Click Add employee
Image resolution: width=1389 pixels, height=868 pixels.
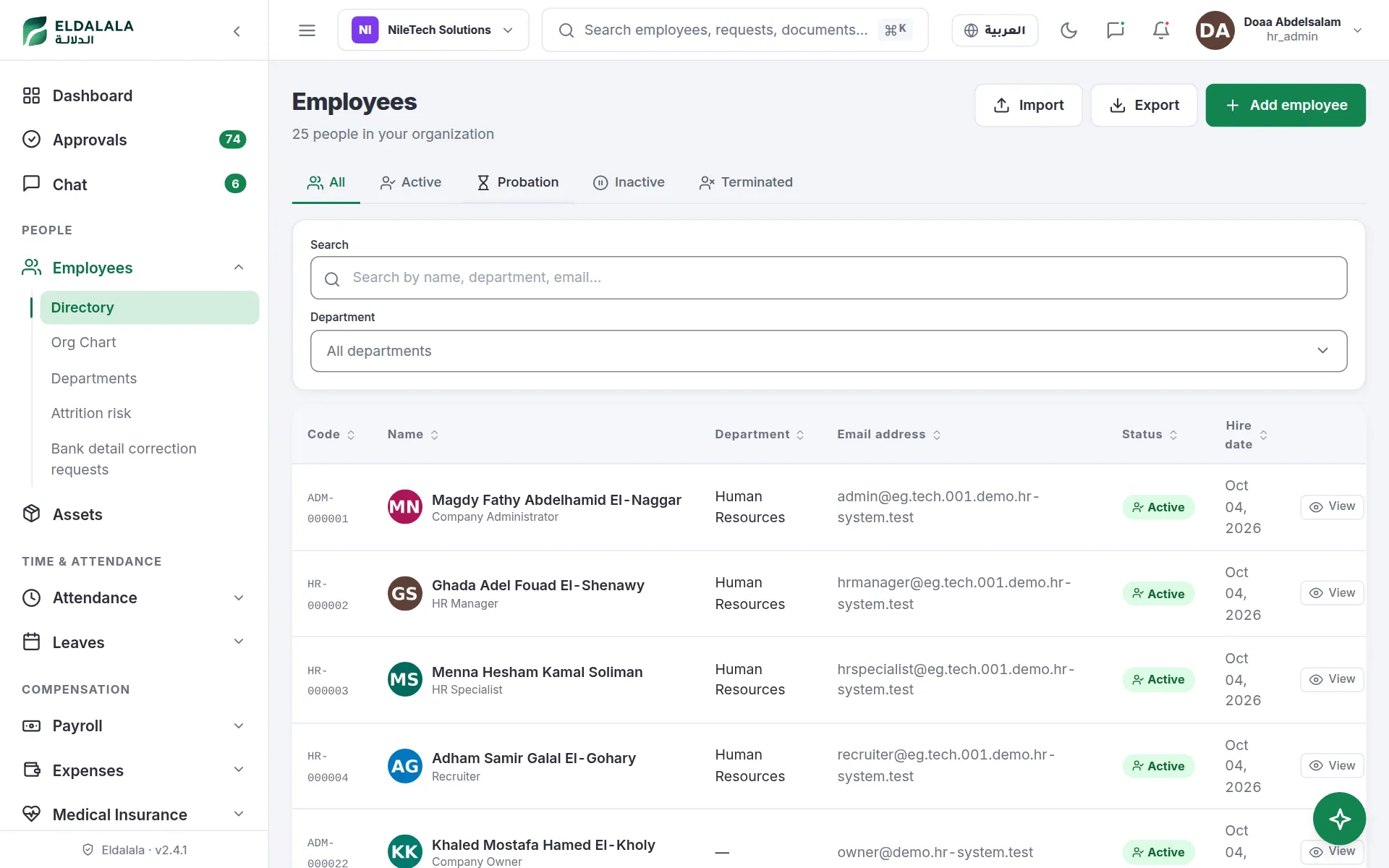pyautogui.click(x=1286, y=106)
